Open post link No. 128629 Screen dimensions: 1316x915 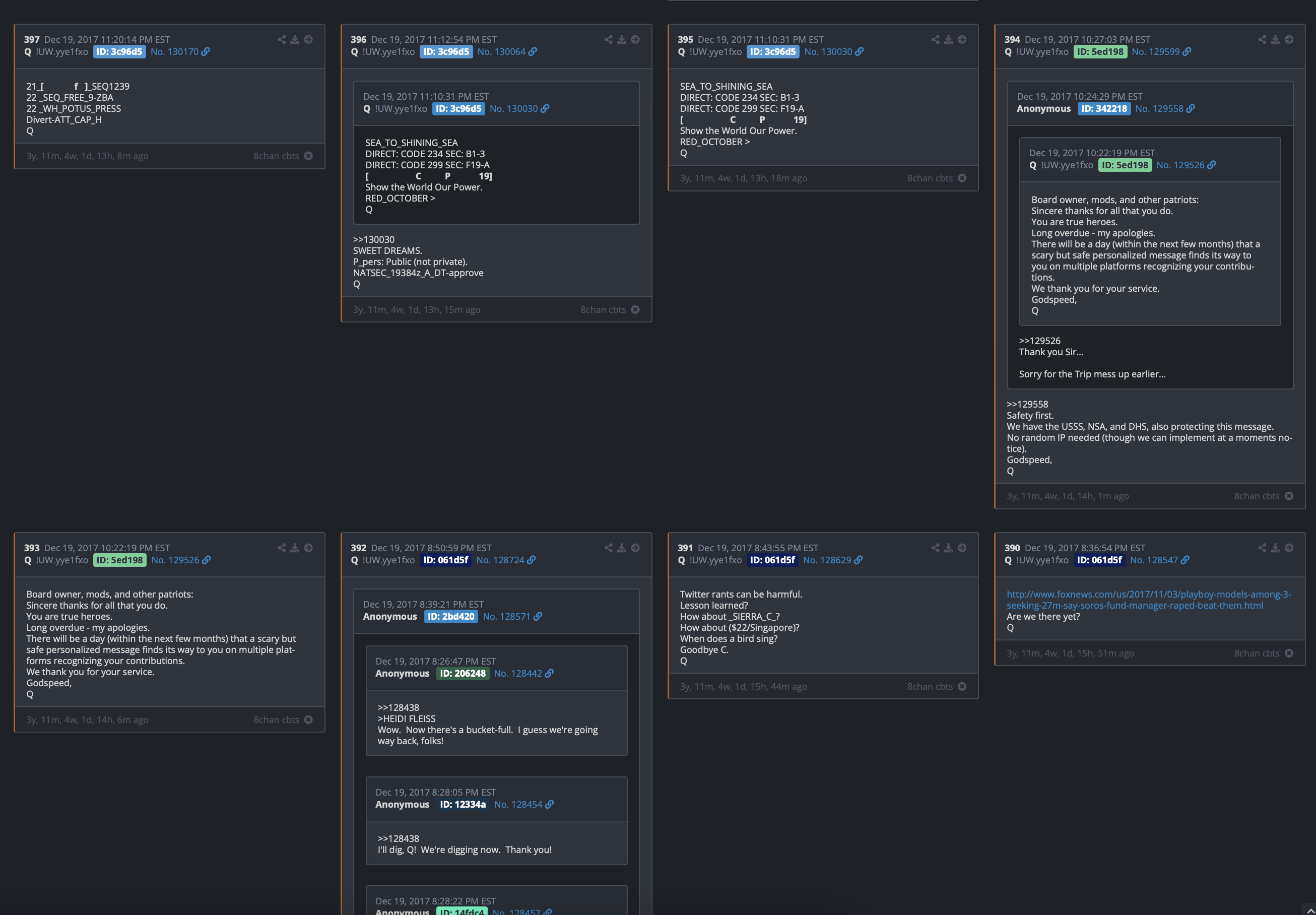point(833,560)
